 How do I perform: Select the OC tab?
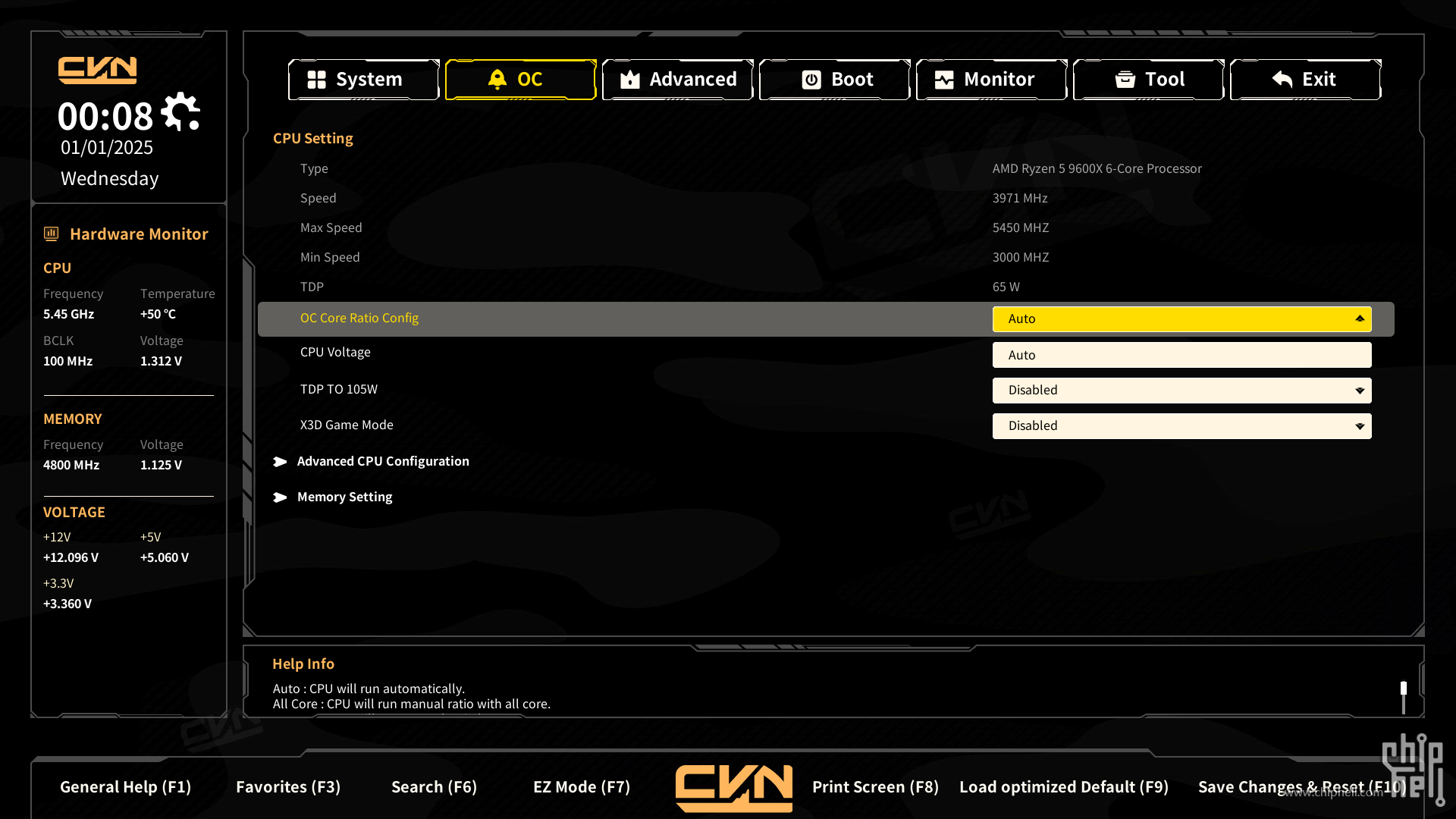coord(521,80)
